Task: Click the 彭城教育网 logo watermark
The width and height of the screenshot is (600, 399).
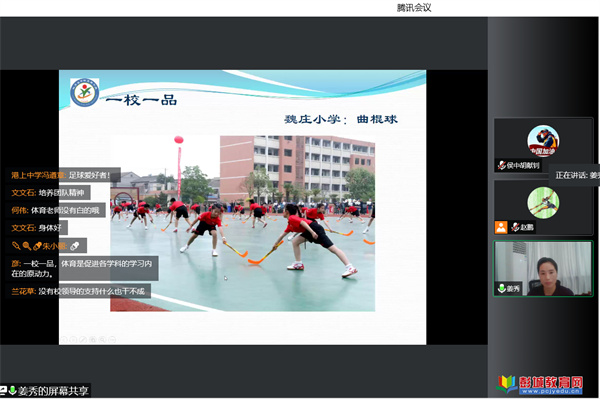Action: click(x=540, y=384)
